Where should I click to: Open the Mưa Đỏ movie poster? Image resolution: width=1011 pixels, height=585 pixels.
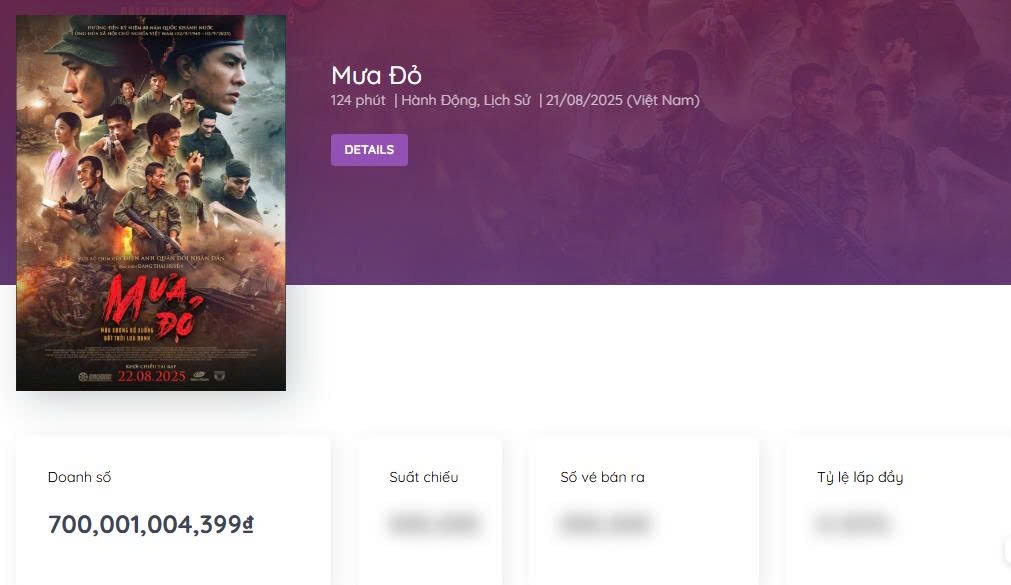(x=150, y=200)
